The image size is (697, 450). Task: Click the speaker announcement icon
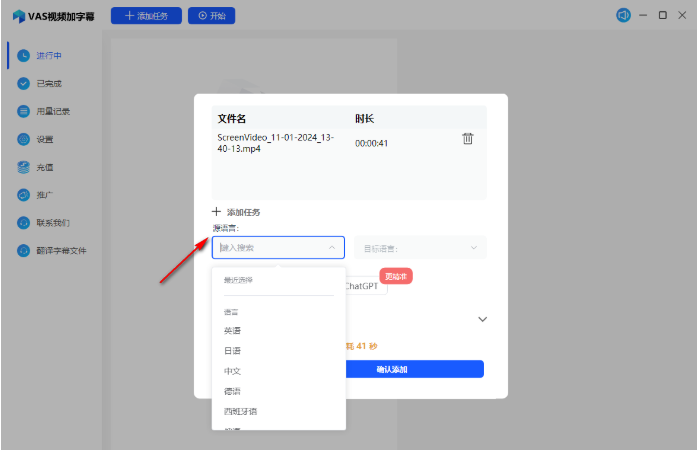coord(623,16)
